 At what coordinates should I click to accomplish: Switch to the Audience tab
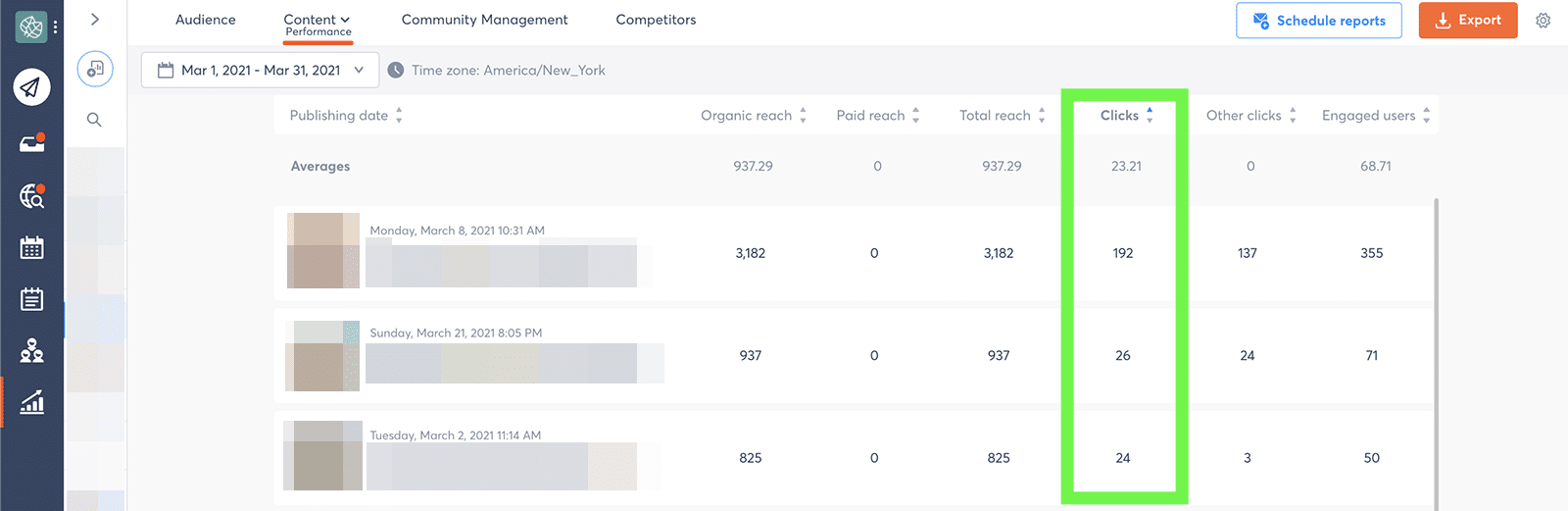[x=205, y=20]
